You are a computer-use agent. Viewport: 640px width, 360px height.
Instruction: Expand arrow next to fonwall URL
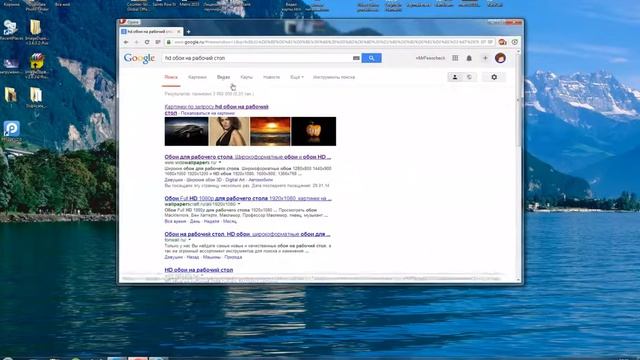coord(189,240)
